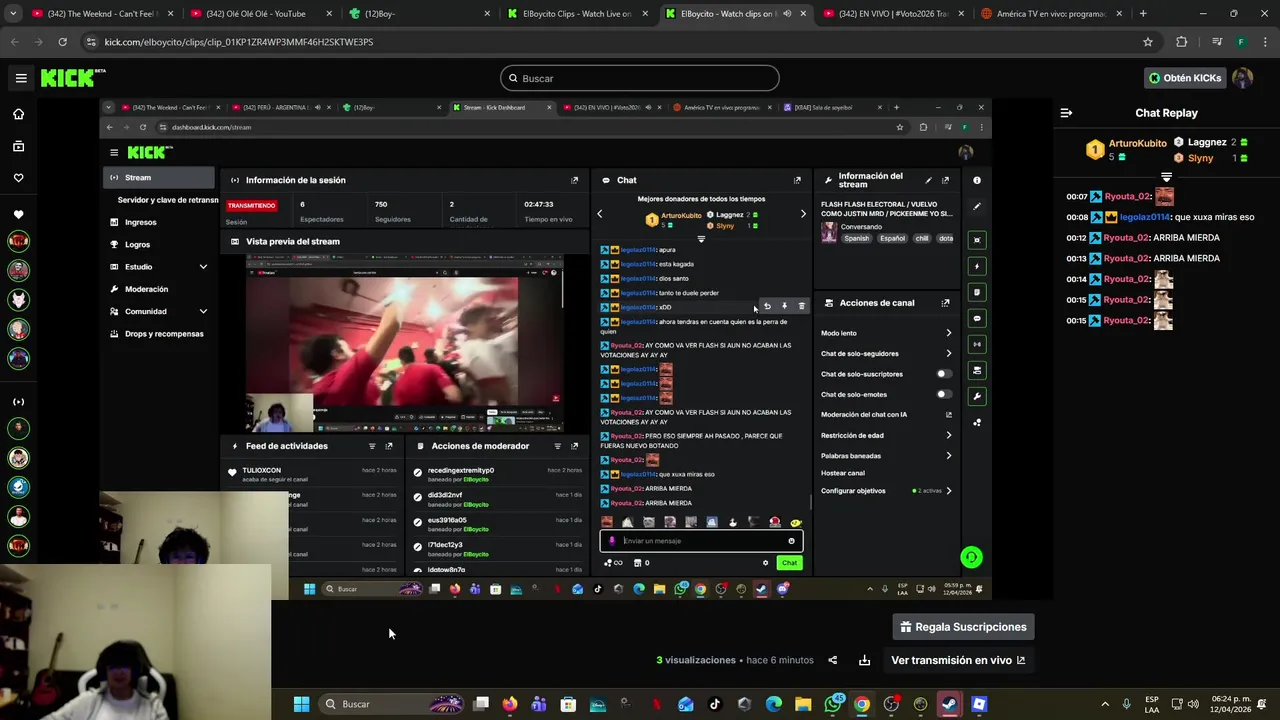Click into the Kick Buscar search field
The image size is (1280, 720).
640,78
